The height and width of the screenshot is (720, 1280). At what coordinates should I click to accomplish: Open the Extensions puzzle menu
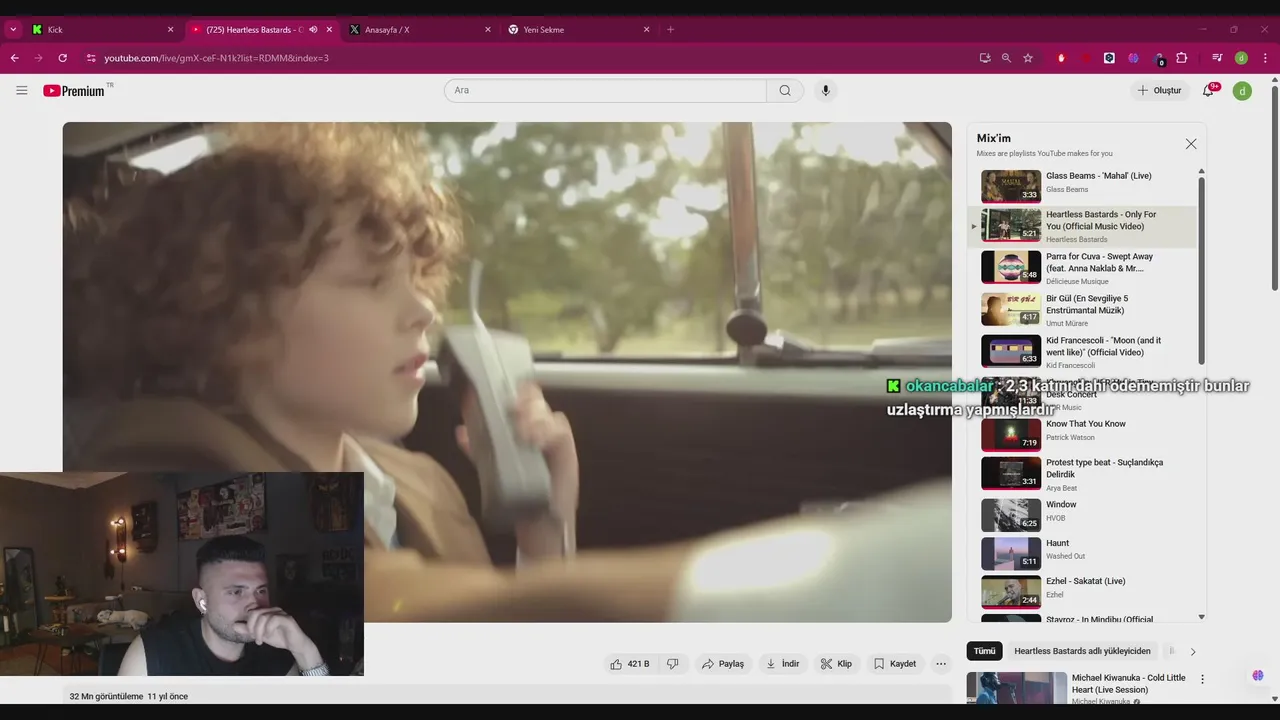coord(1181,58)
